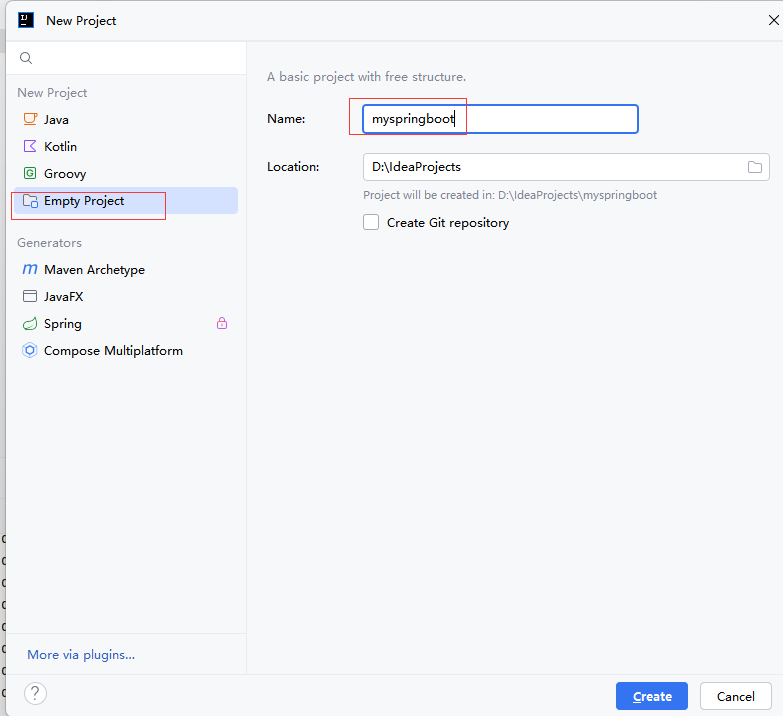Click the Create button
Image resolution: width=783 pixels, height=716 pixels.
pyautogui.click(x=652, y=696)
